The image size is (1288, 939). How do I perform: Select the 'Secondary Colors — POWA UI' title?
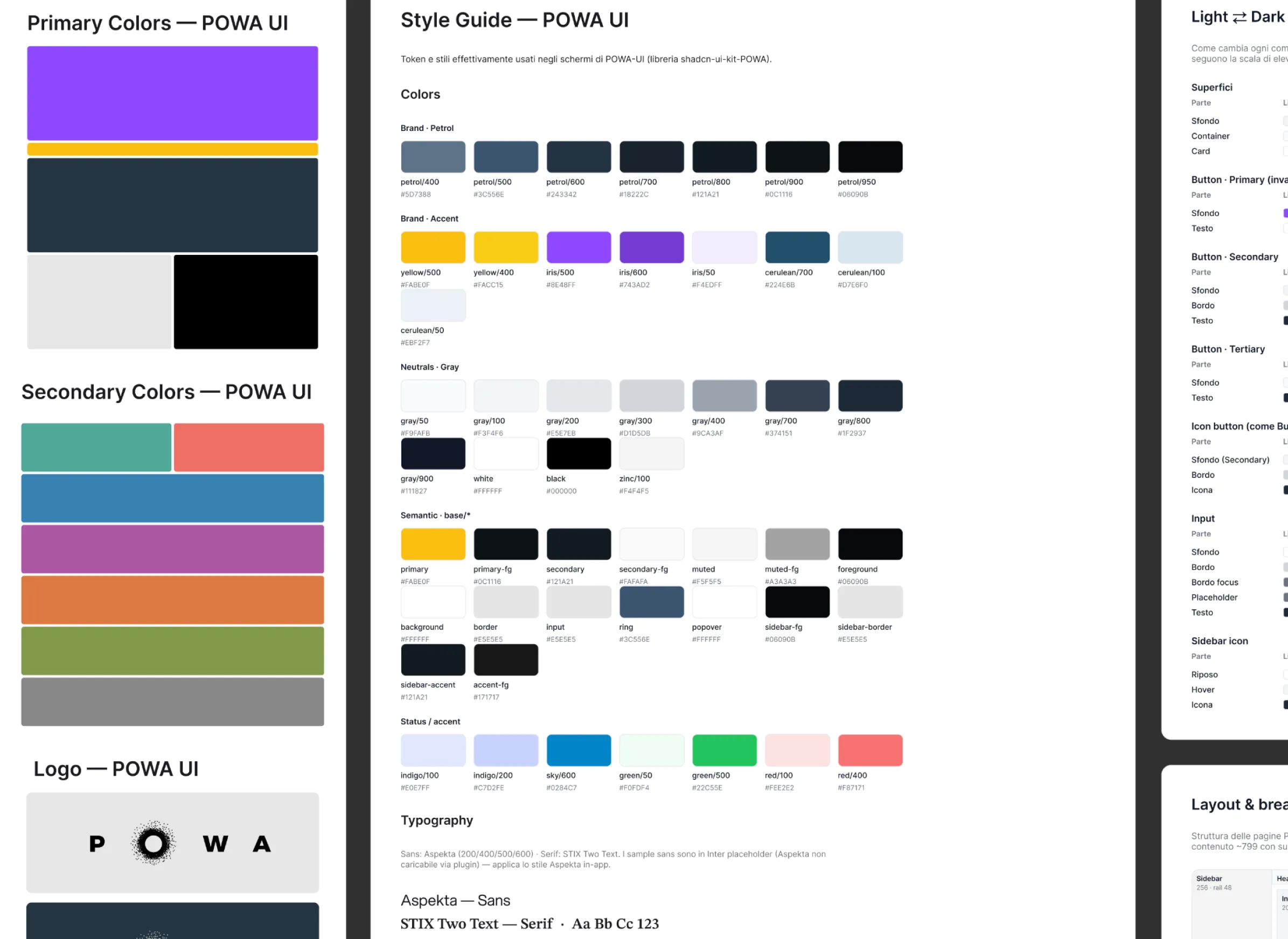tap(166, 392)
